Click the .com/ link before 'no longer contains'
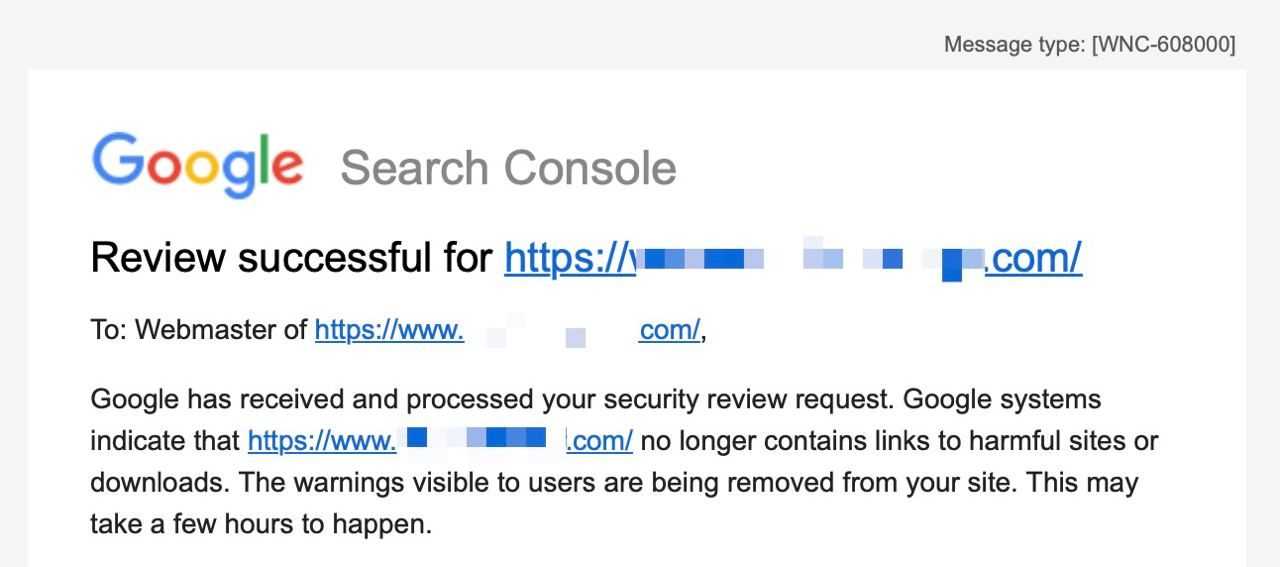The height and width of the screenshot is (567, 1280). click(600, 441)
